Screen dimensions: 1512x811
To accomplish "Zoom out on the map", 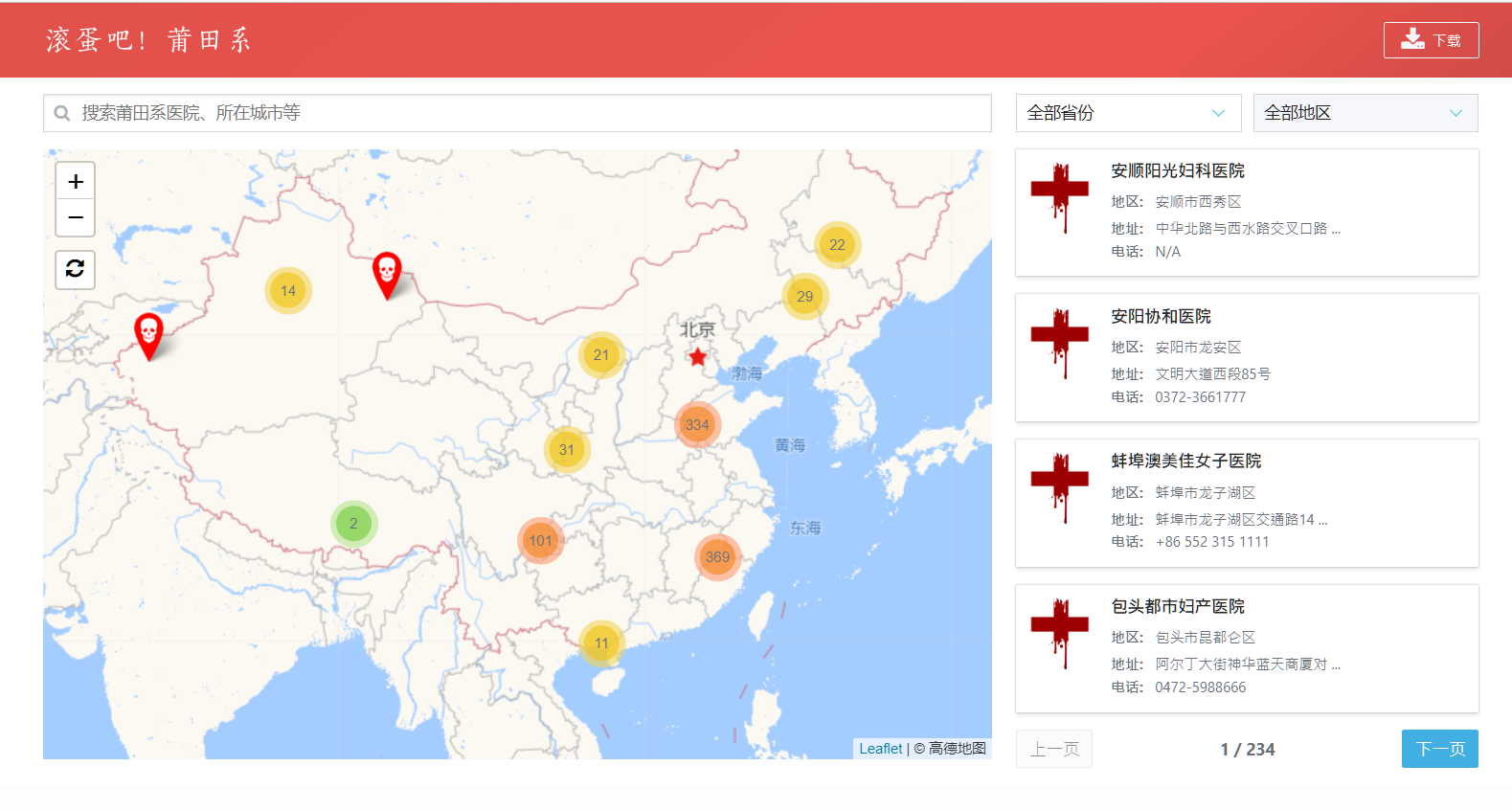I will click(x=76, y=217).
